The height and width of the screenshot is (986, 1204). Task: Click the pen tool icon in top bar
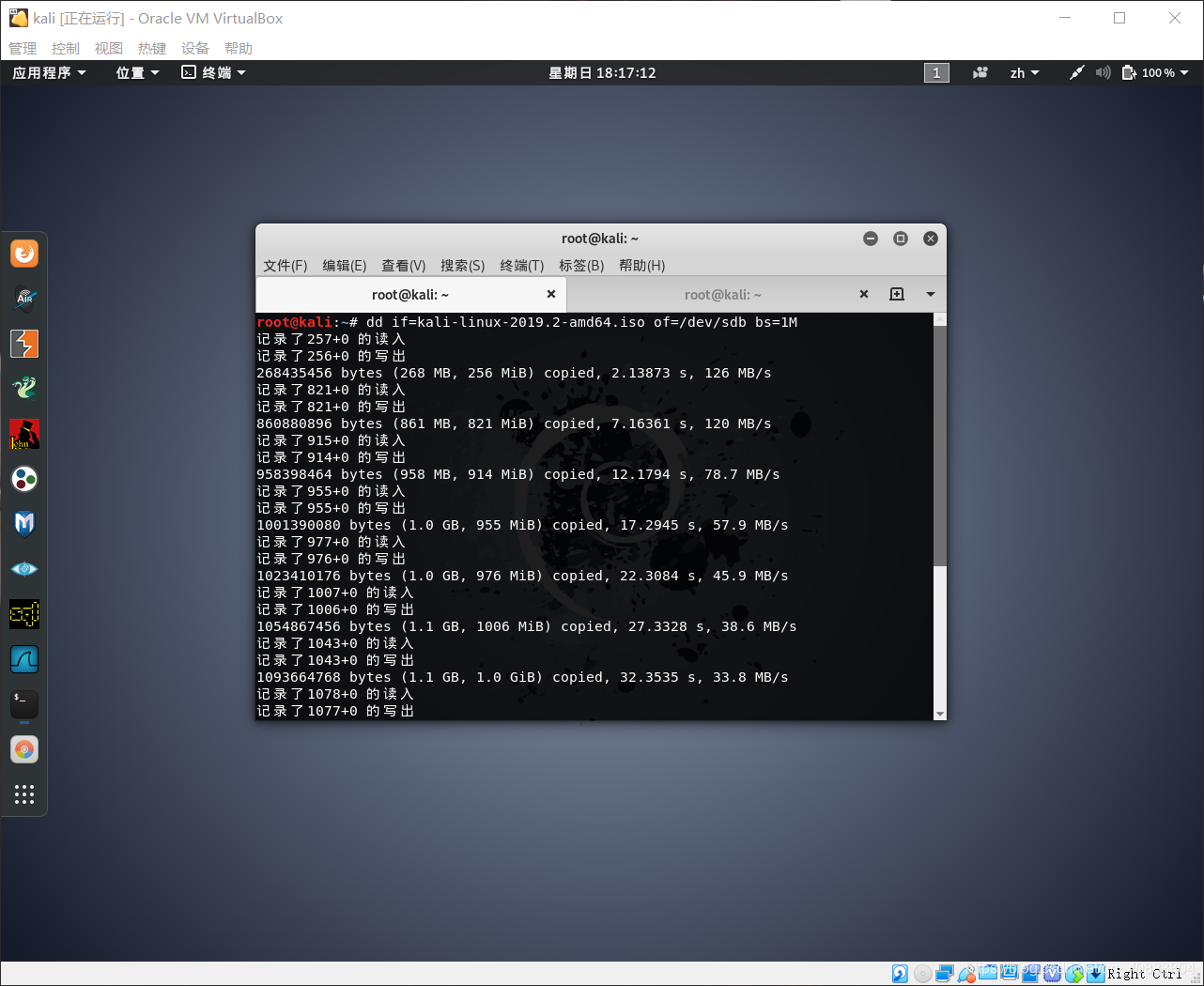point(1077,72)
